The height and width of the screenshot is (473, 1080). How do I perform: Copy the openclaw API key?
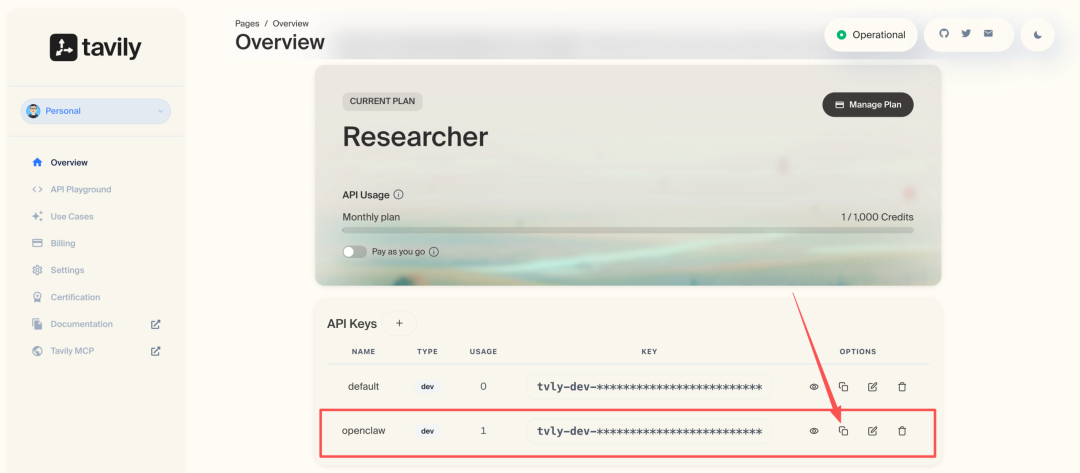click(x=843, y=431)
